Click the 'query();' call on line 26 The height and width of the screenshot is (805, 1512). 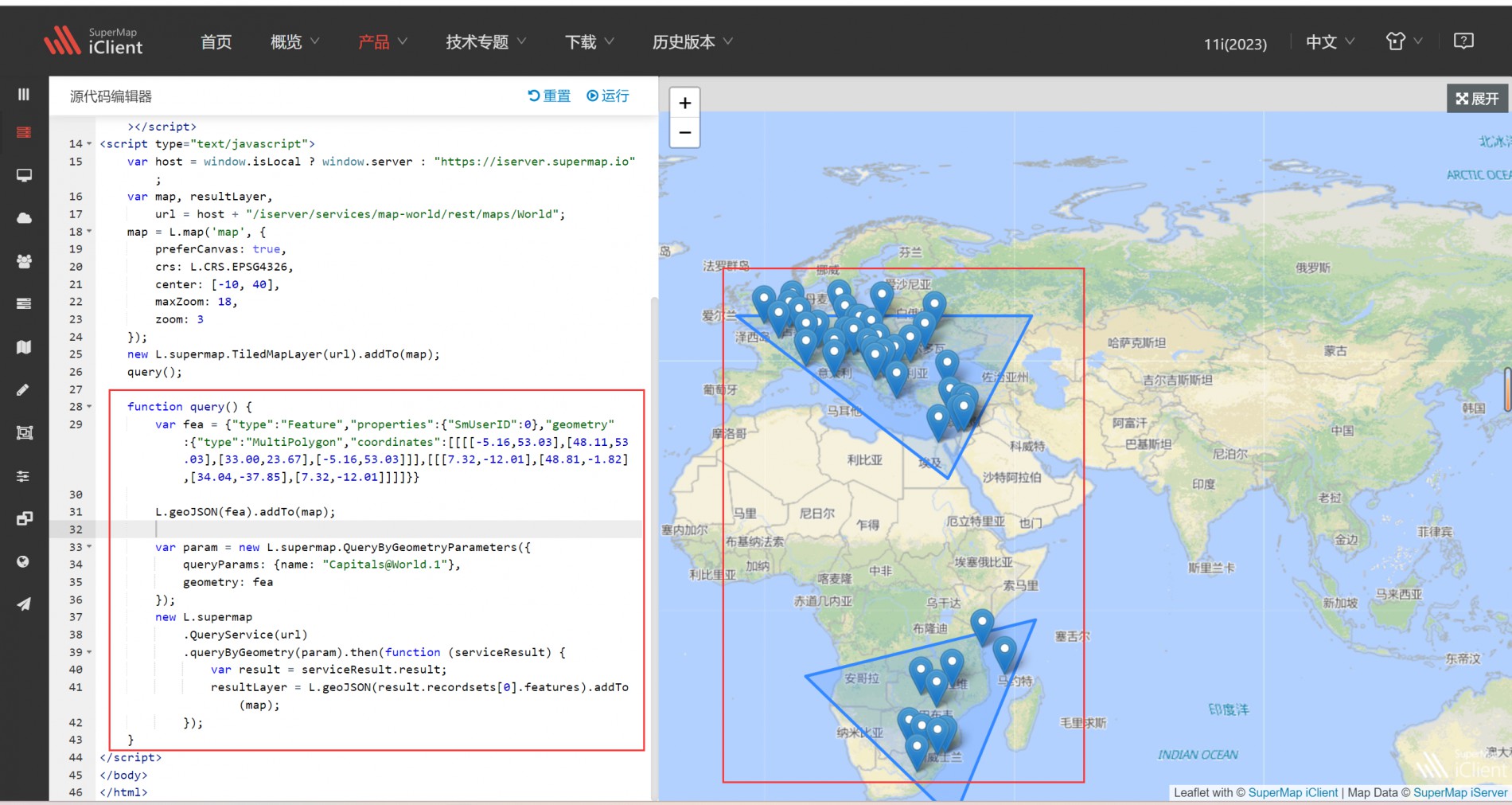154,372
